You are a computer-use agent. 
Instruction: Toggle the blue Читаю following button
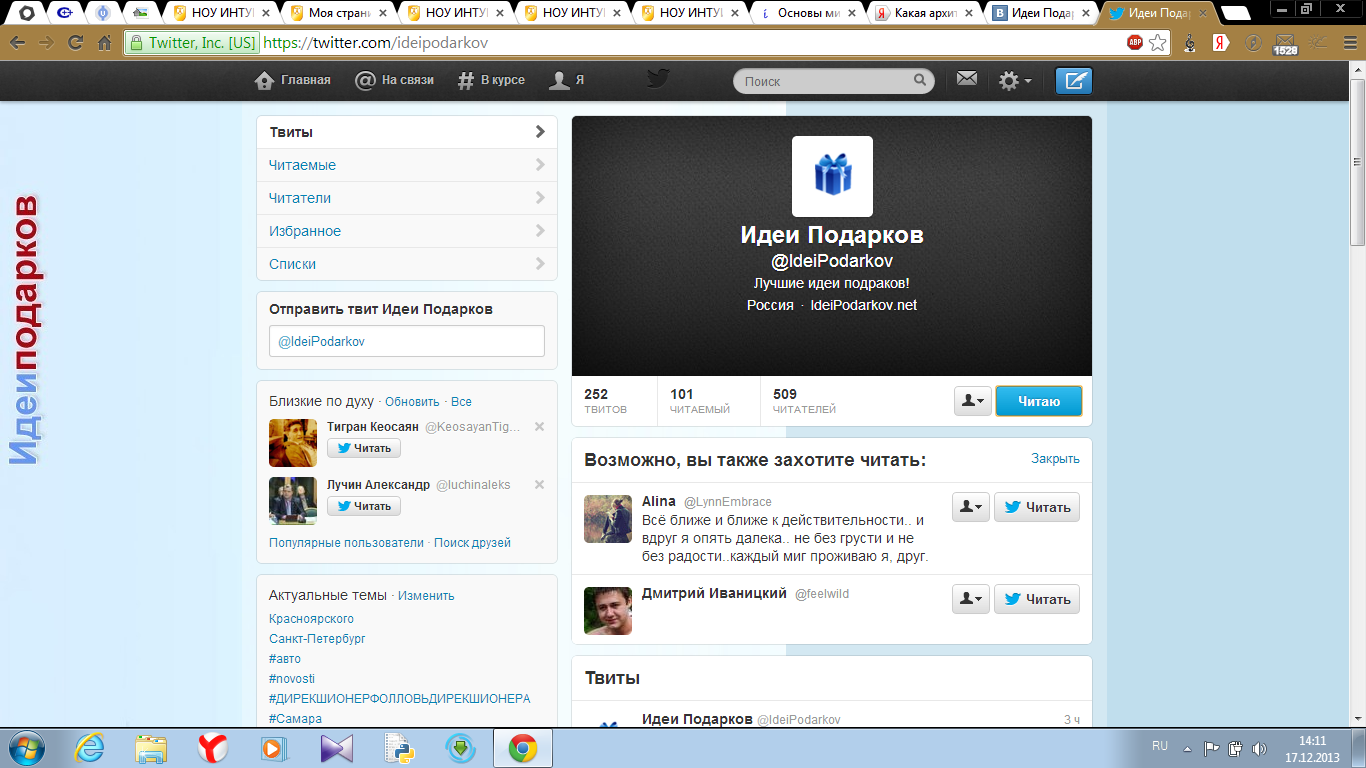click(1039, 401)
